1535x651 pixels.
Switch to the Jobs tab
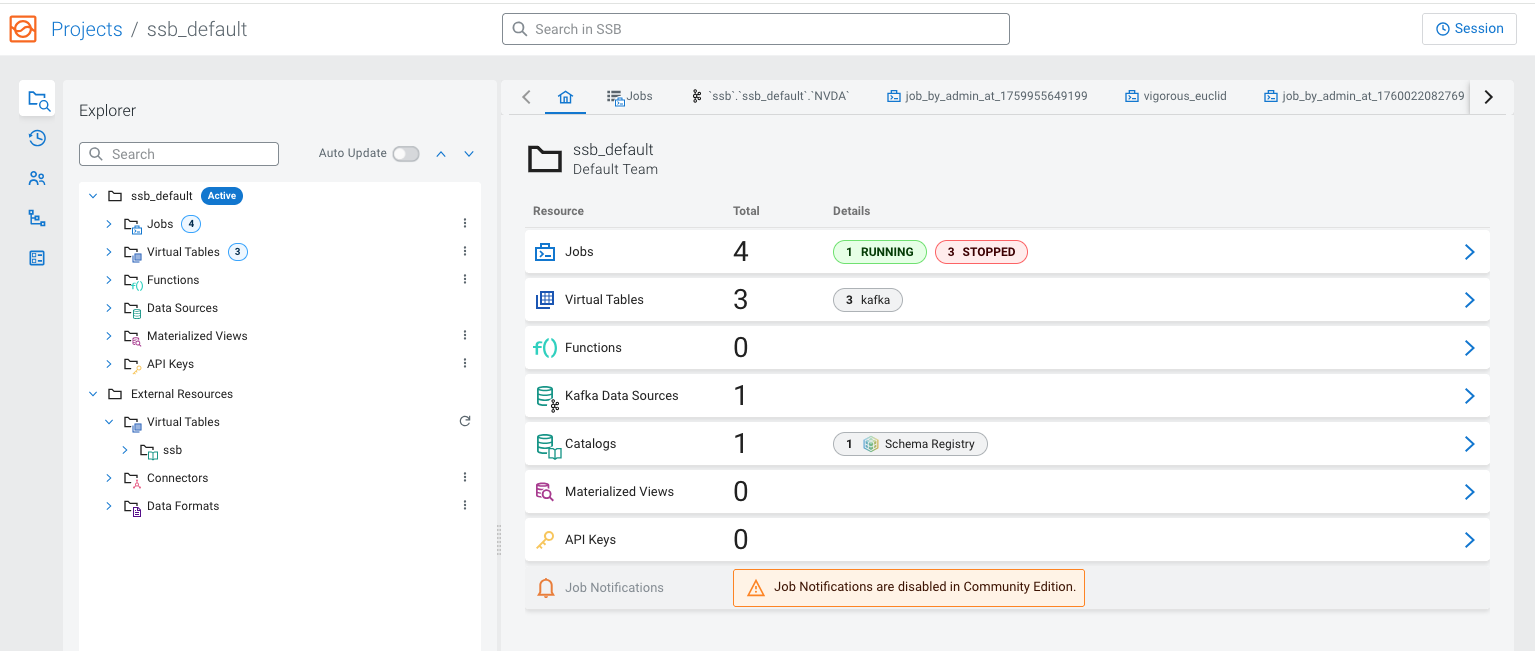tap(630, 97)
